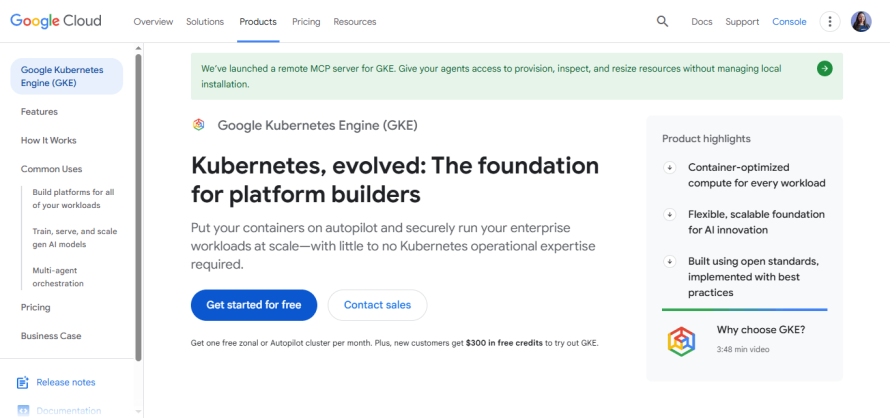Select Features in sidebar

pyautogui.click(x=39, y=112)
